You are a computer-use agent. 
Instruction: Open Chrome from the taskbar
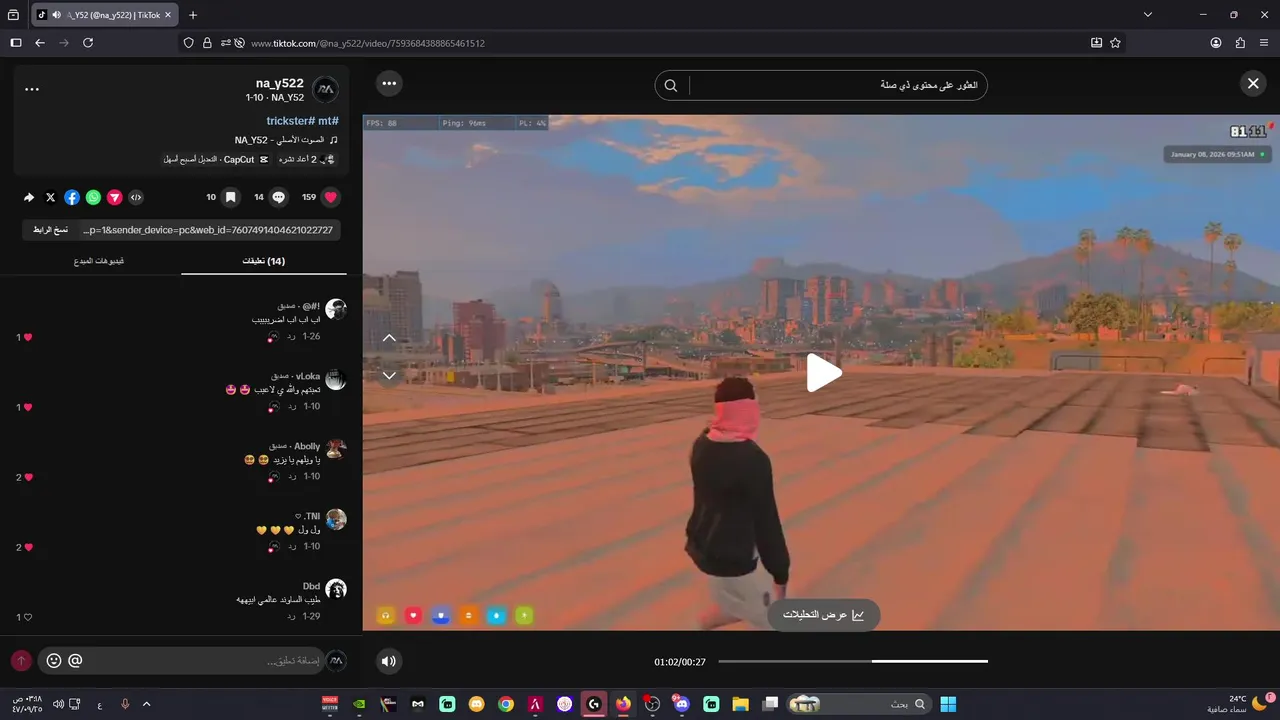506,704
